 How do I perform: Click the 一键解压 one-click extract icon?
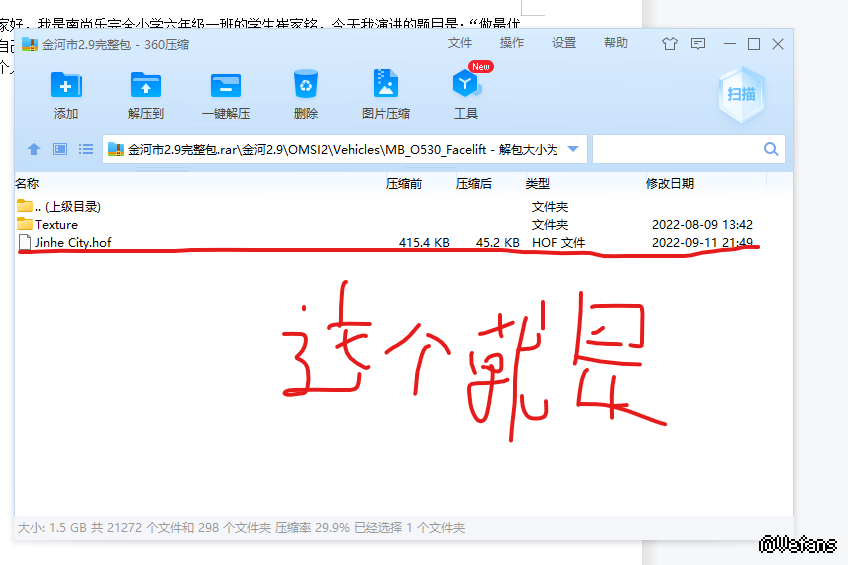[226, 85]
